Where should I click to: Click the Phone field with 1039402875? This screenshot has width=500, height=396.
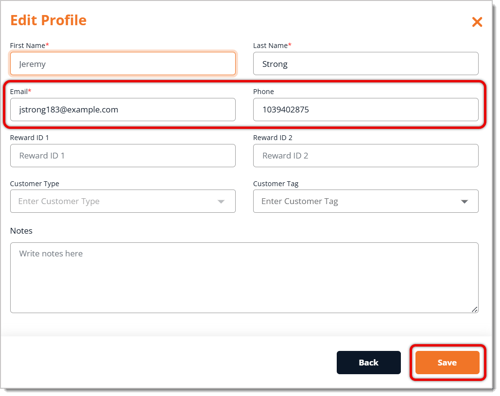pyautogui.click(x=366, y=109)
